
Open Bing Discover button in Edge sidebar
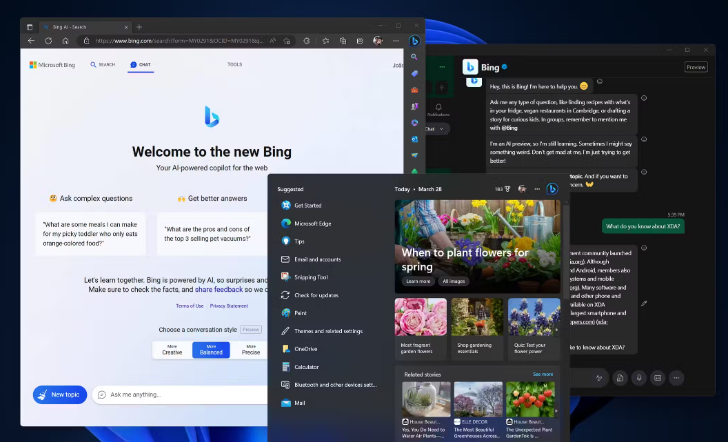414,41
